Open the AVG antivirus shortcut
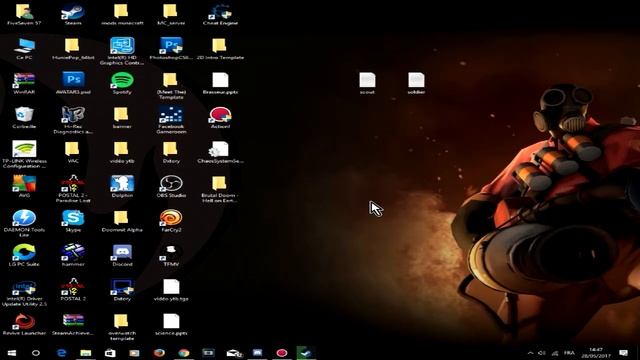 (24, 187)
